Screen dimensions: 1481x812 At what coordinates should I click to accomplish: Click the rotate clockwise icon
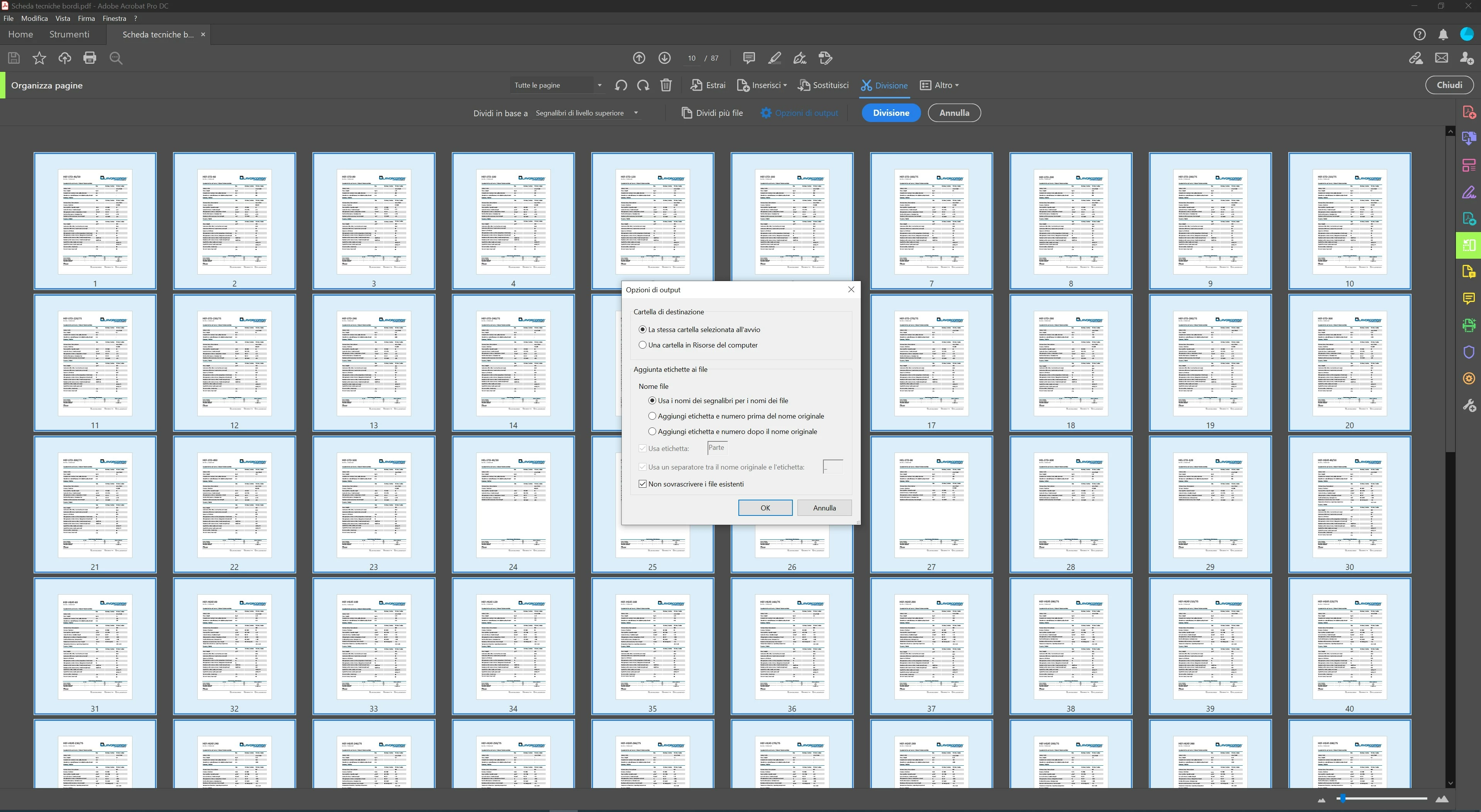[x=643, y=85]
